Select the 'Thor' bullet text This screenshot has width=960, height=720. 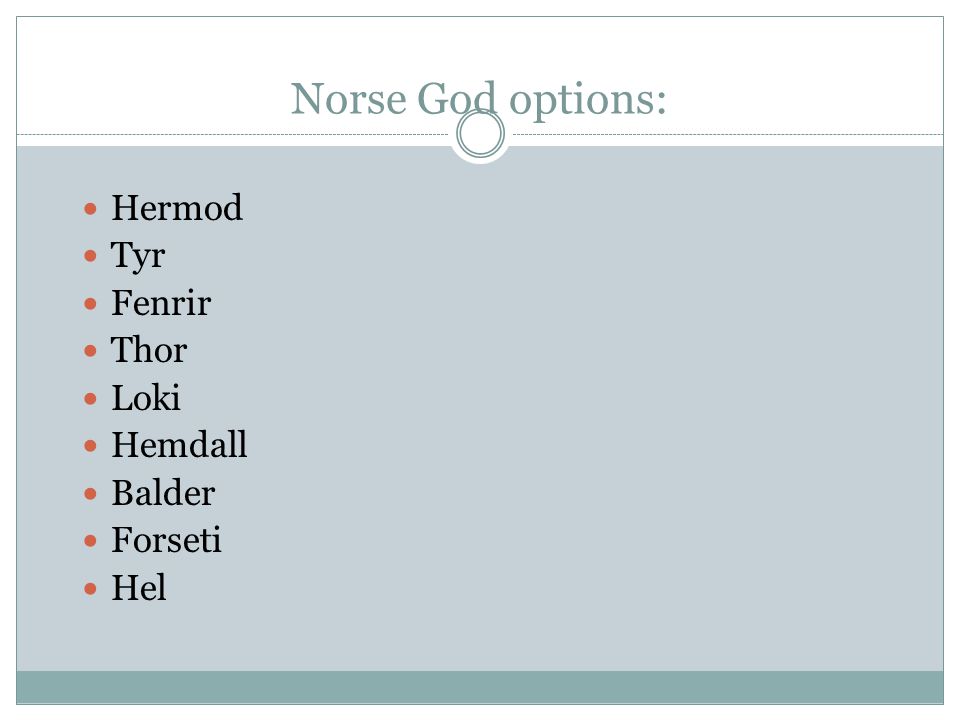(x=149, y=350)
